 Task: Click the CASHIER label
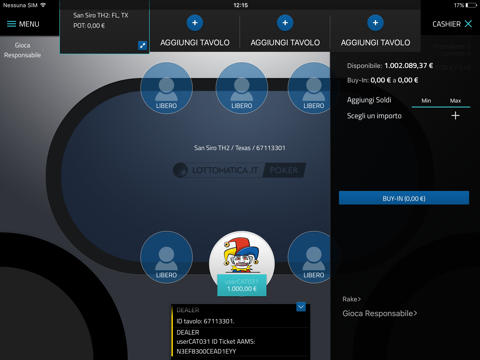[x=446, y=24]
